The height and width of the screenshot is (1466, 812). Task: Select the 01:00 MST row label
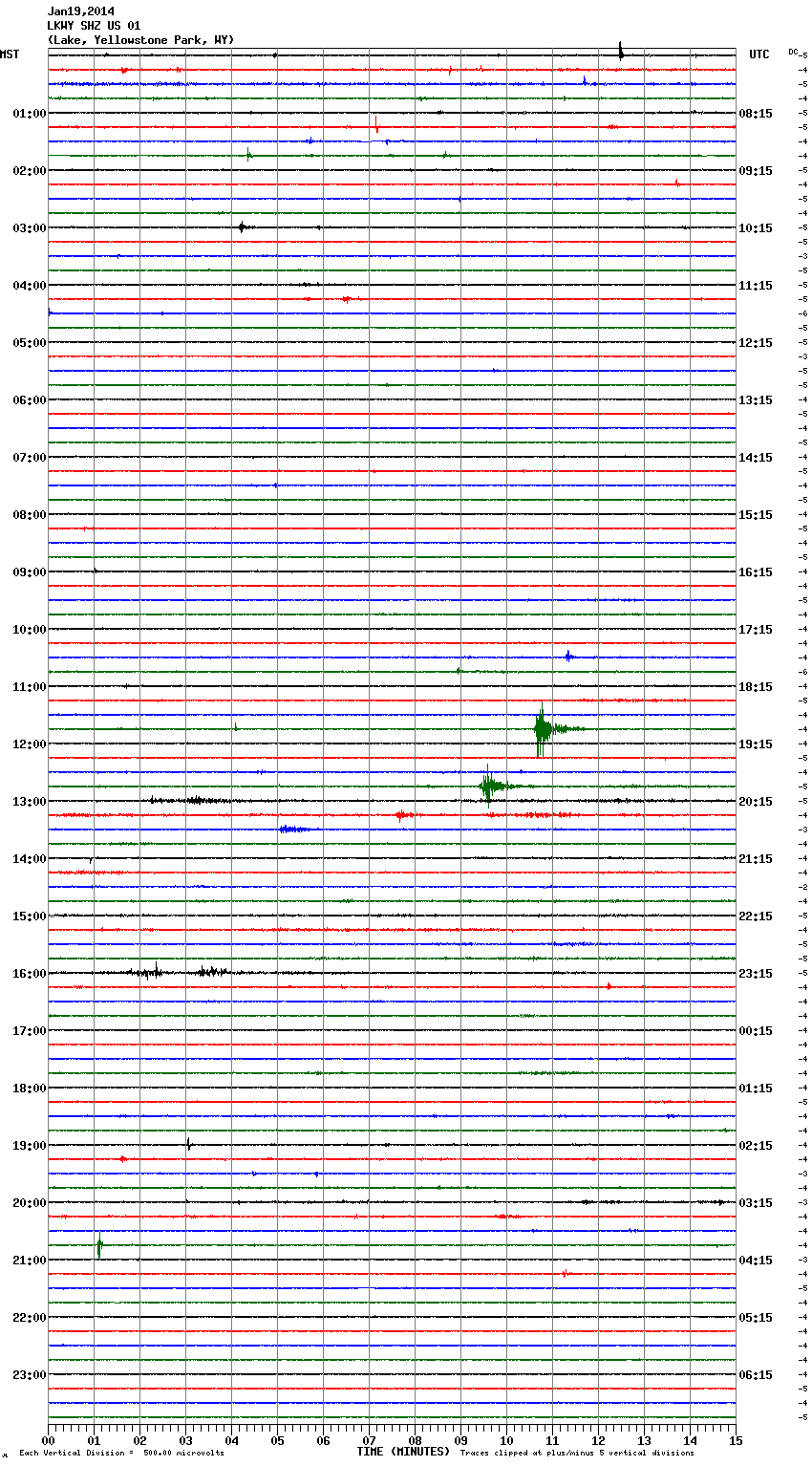[x=29, y=114]
